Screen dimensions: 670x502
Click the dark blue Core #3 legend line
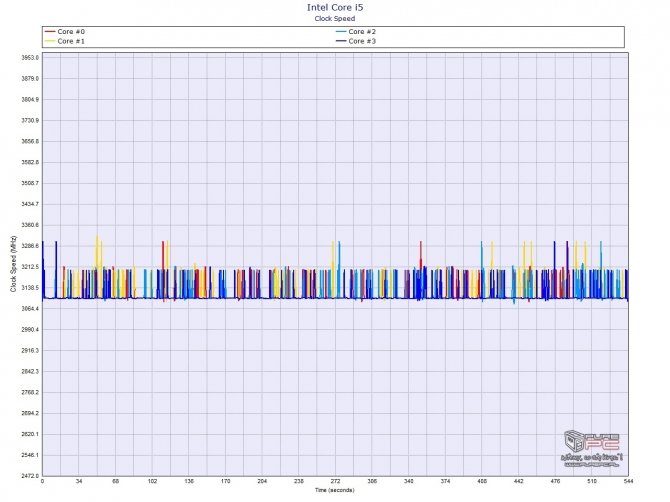click(341, 41)
